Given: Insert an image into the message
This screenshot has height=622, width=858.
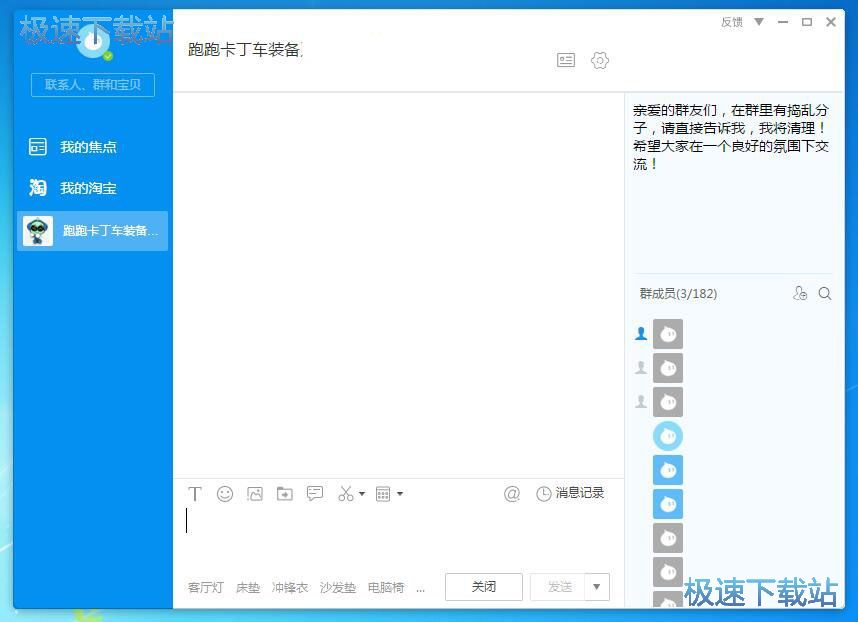Looking at the screenshot, I should tap(255, 493).
